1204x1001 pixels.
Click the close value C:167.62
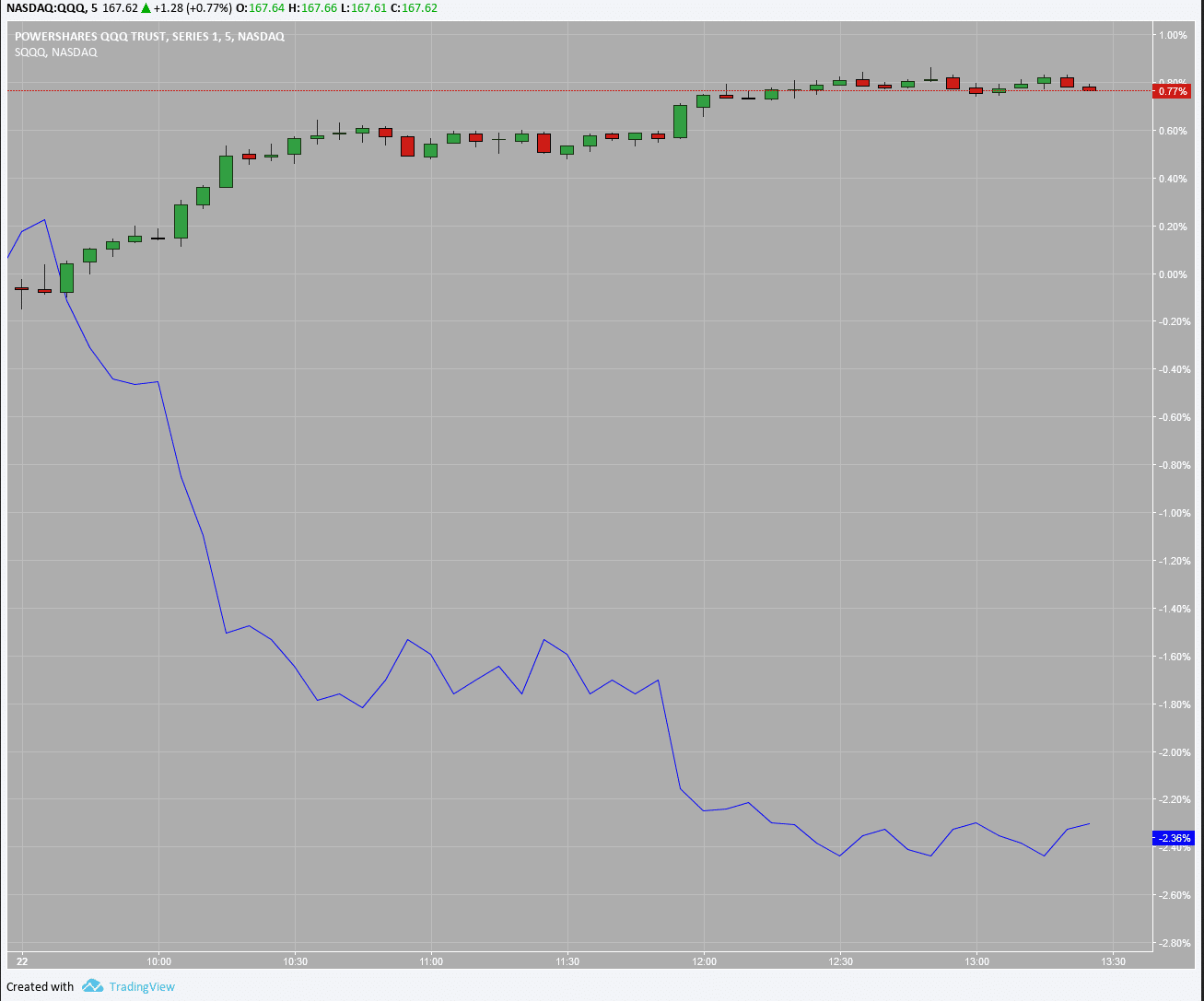pyautogui.click(x=415, y=8)
